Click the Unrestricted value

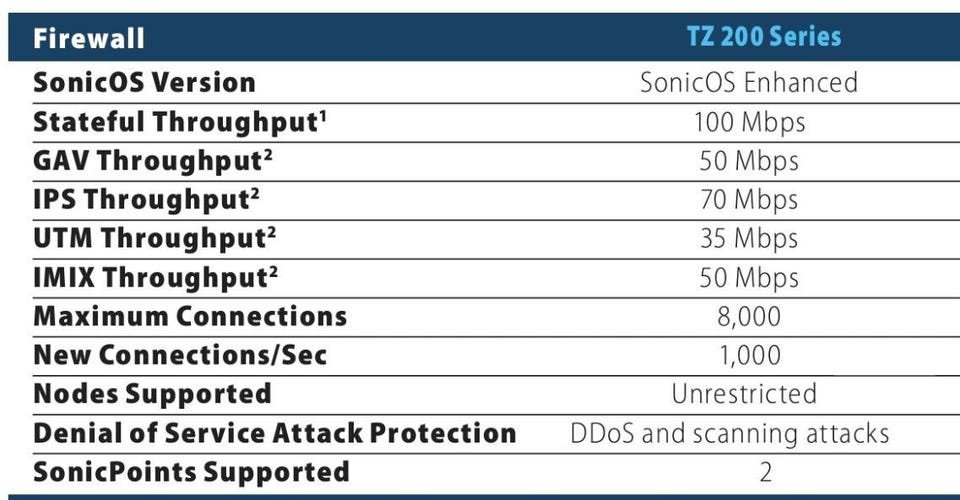point(744,394)
